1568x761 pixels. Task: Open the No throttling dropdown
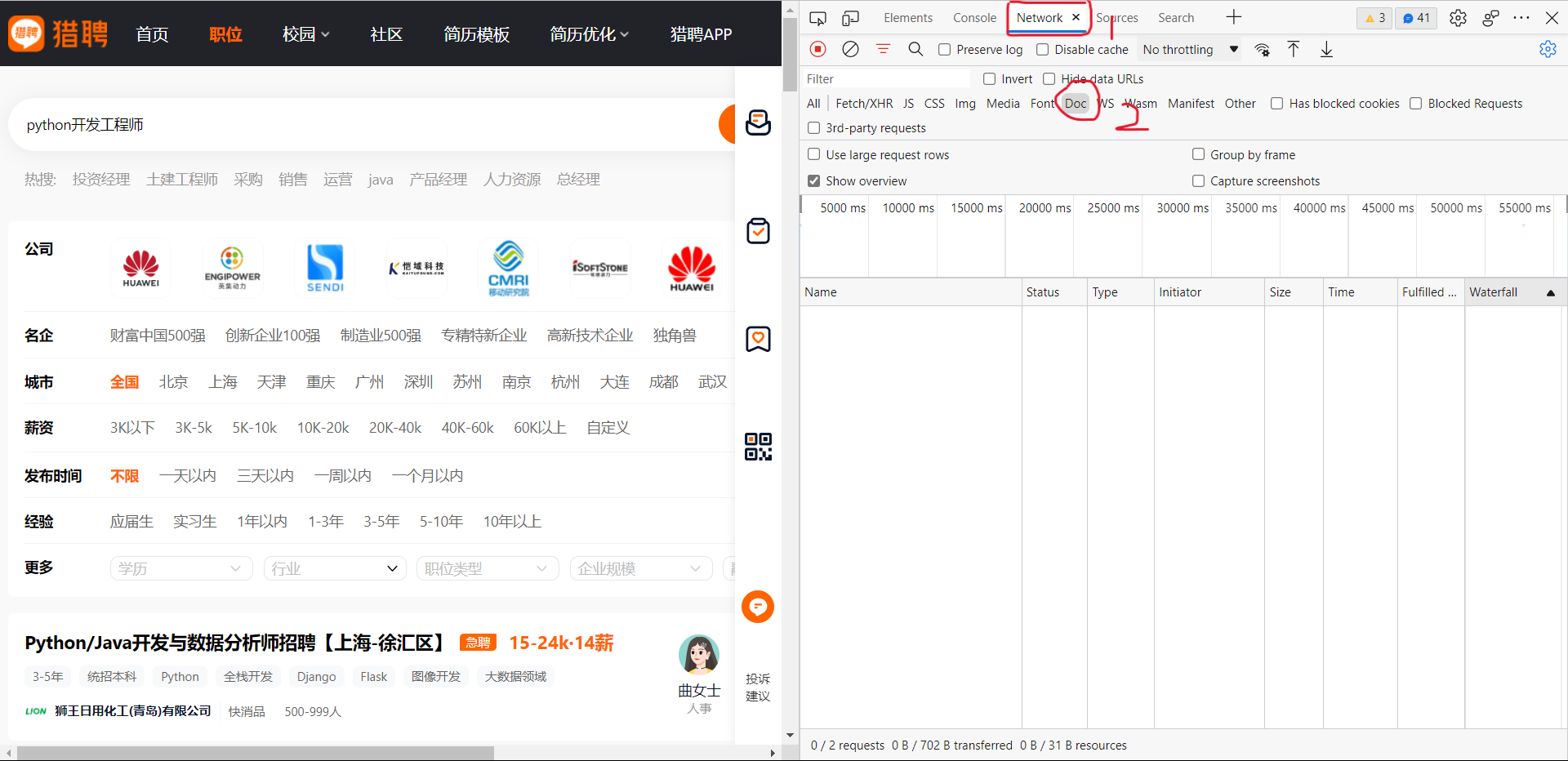[1188, 49]
